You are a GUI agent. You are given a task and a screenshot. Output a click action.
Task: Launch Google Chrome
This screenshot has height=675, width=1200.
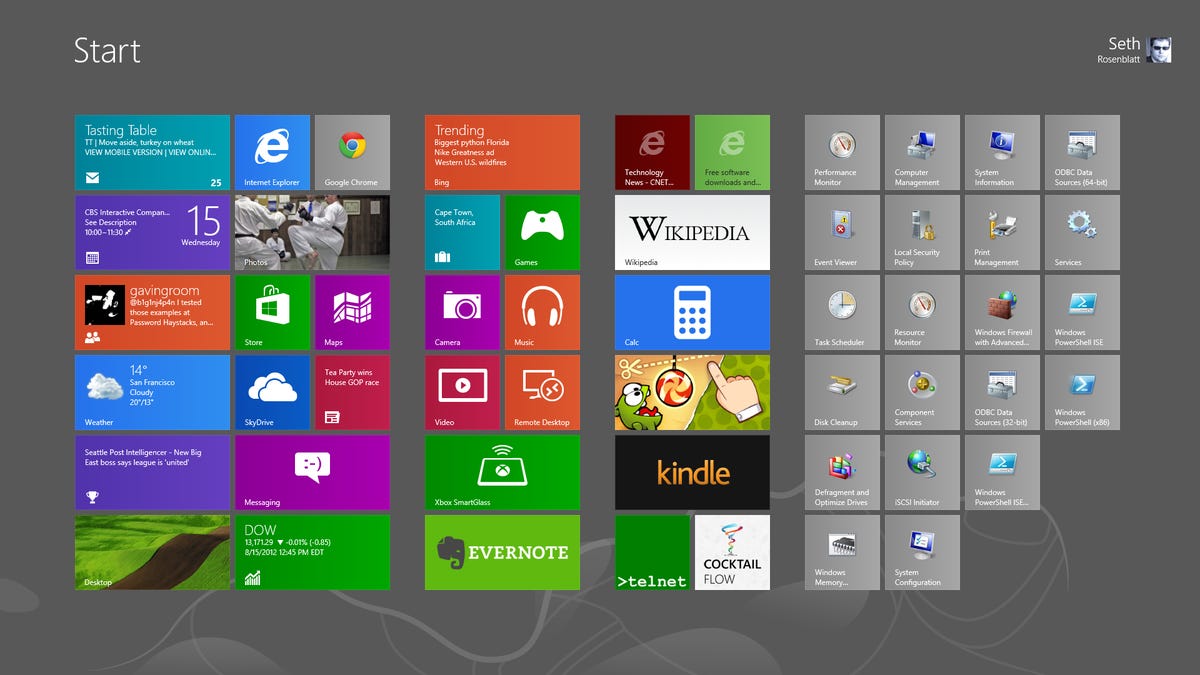click(x=352, y=152)
